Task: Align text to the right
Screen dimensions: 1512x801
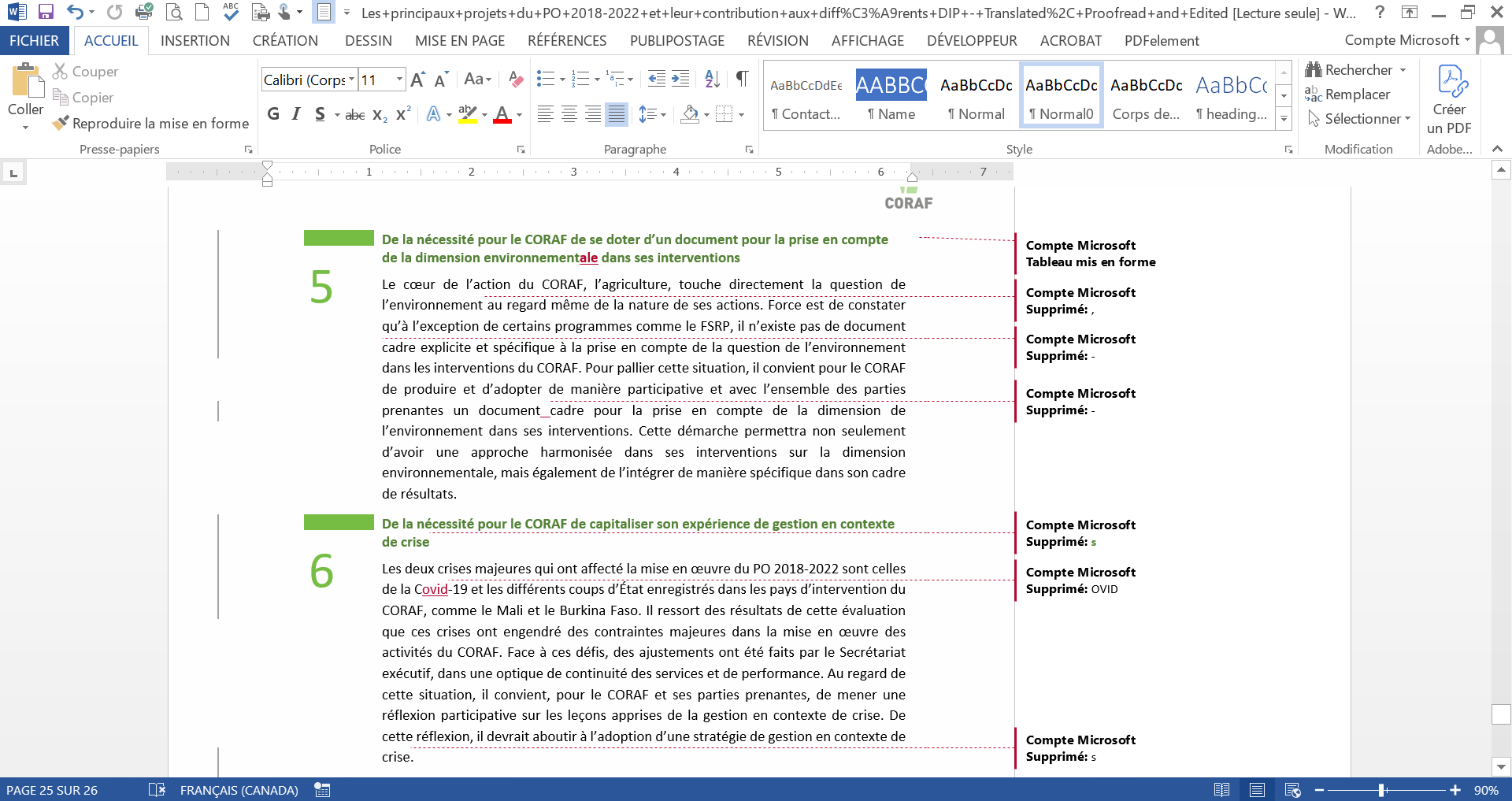Action: point(593,114)
